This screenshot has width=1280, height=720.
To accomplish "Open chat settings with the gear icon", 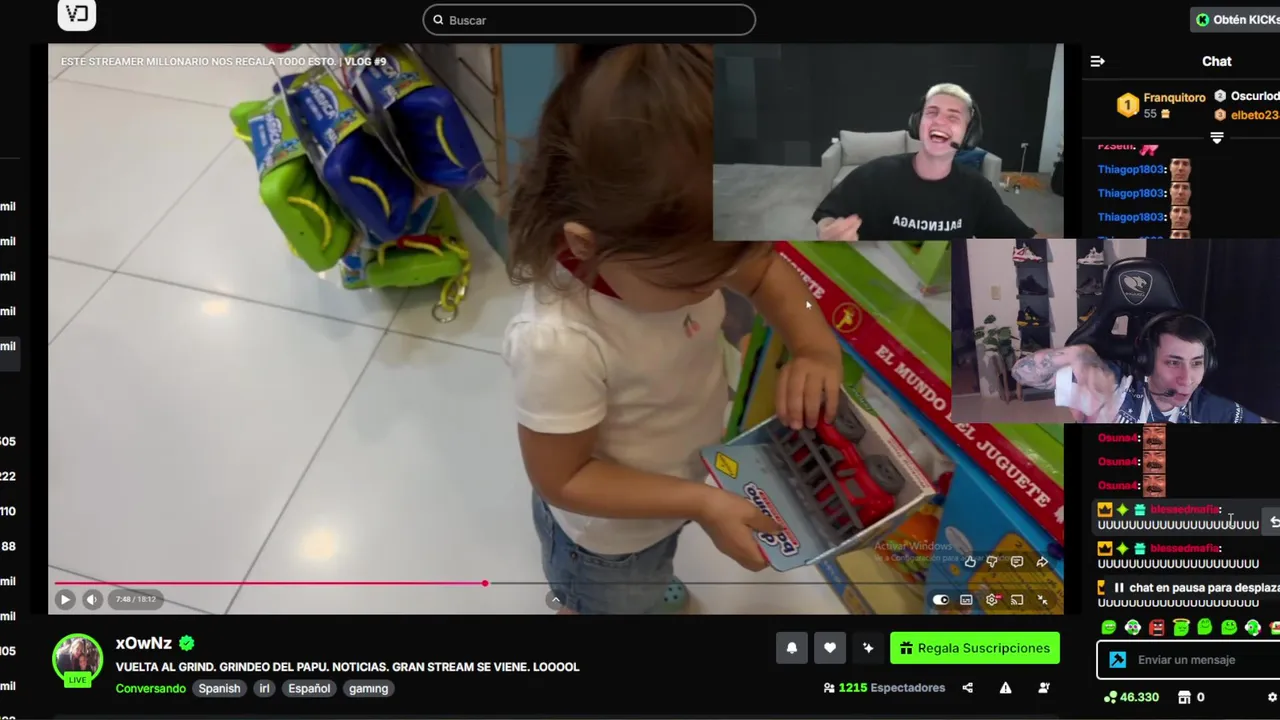I will [1272, 697].
